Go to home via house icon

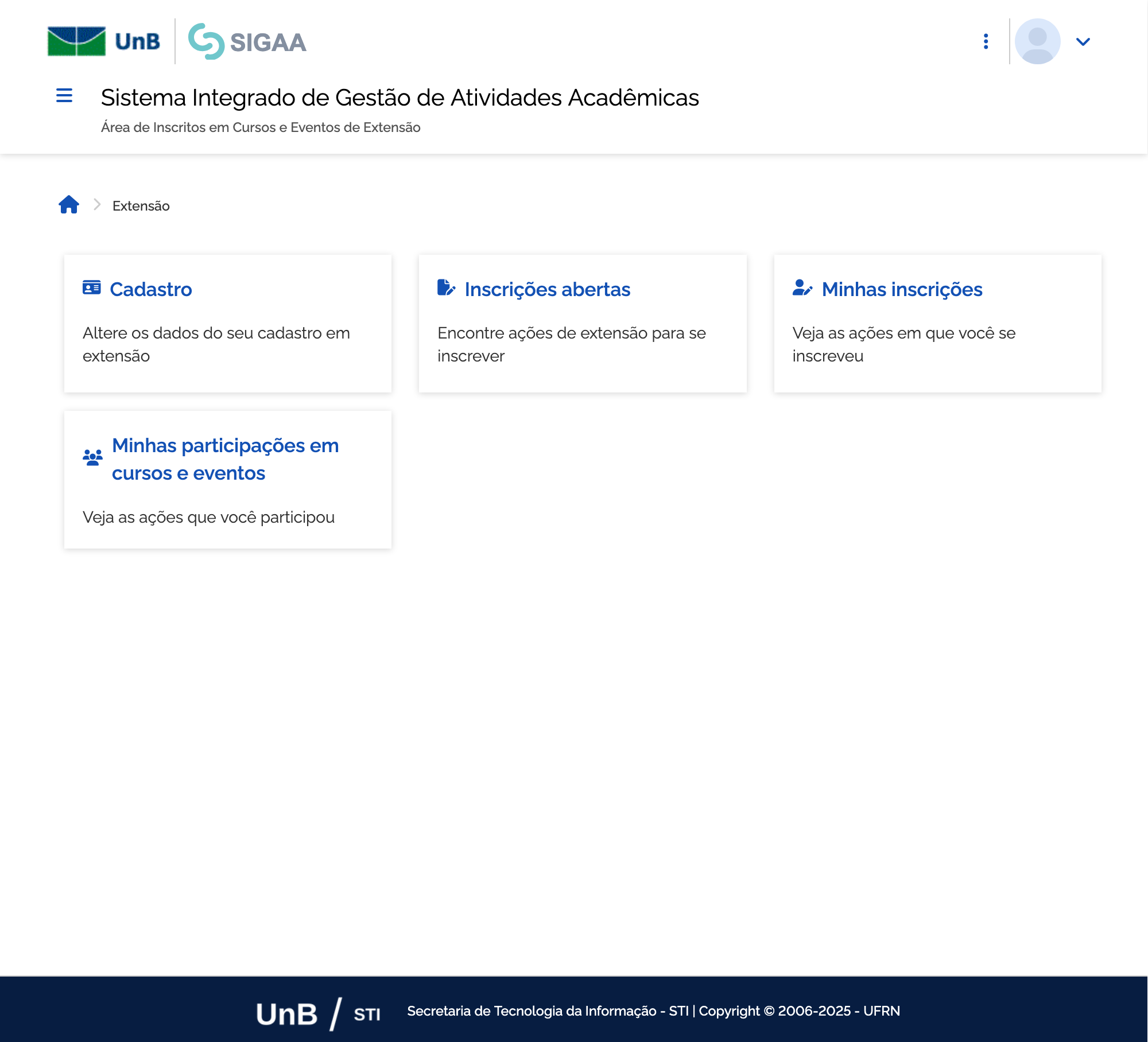(x=69, y=205)
